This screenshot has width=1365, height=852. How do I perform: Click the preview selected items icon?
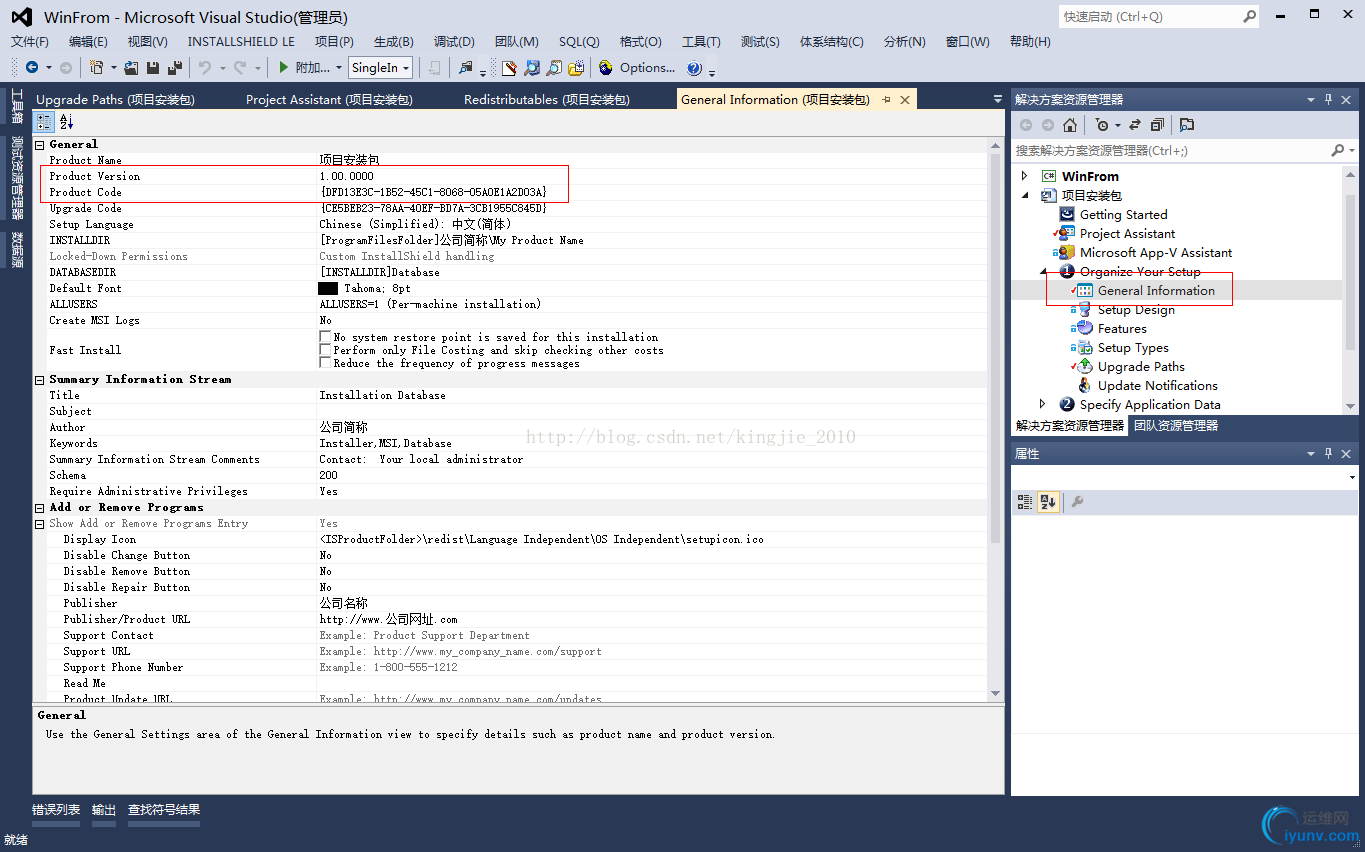coord(1187,125)
